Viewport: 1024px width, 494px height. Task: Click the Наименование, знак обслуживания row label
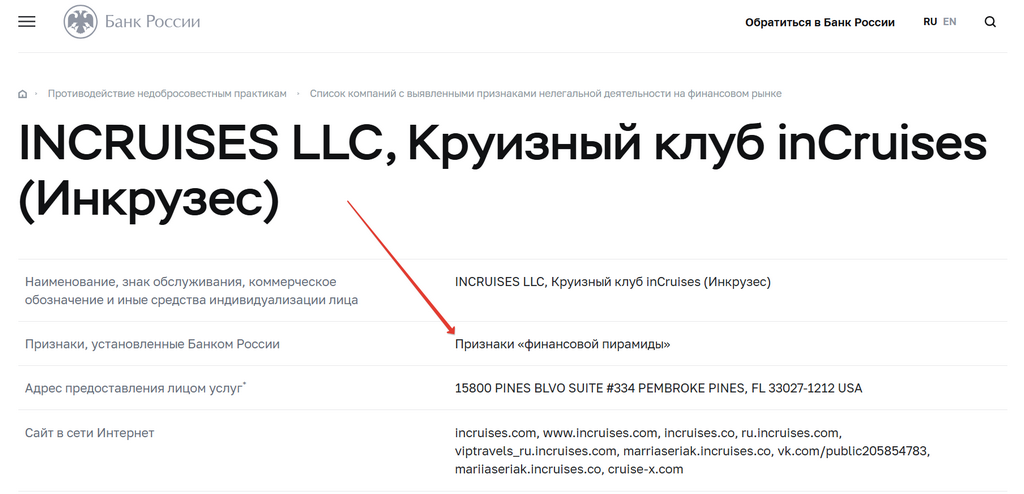(x=191, y=291)
